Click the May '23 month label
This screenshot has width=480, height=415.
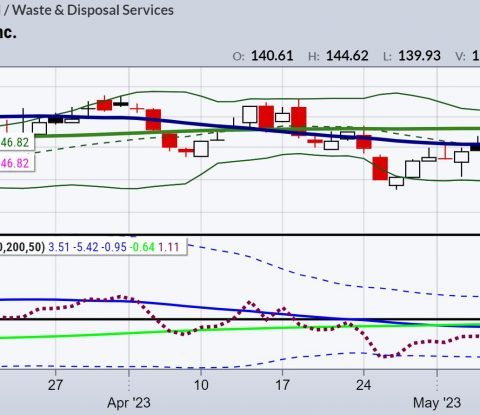point(437,403)
